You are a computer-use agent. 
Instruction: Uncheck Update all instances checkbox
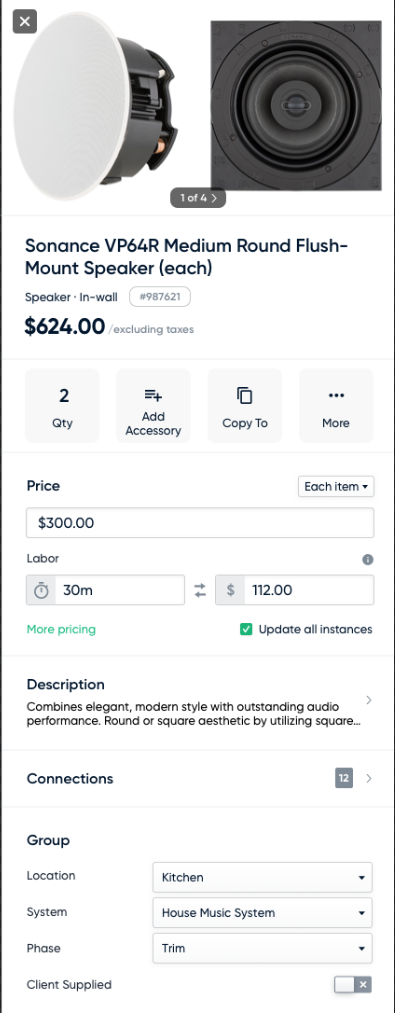pyautogui.click(x=246, y=629)
